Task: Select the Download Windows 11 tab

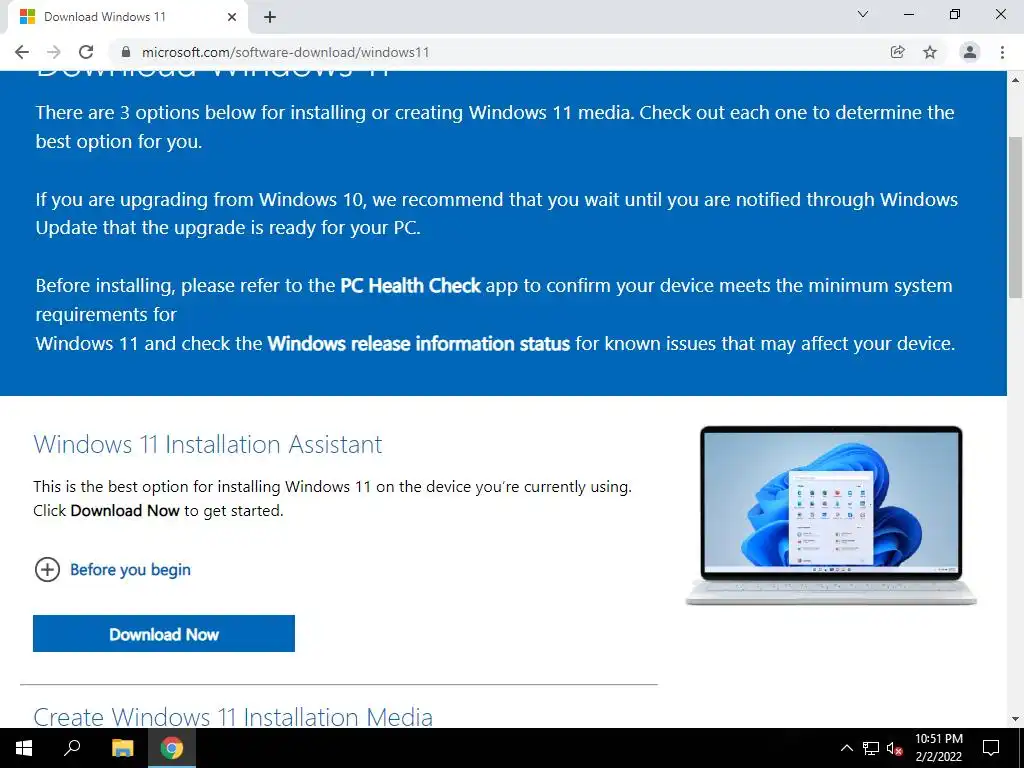Action: point(127,17)
